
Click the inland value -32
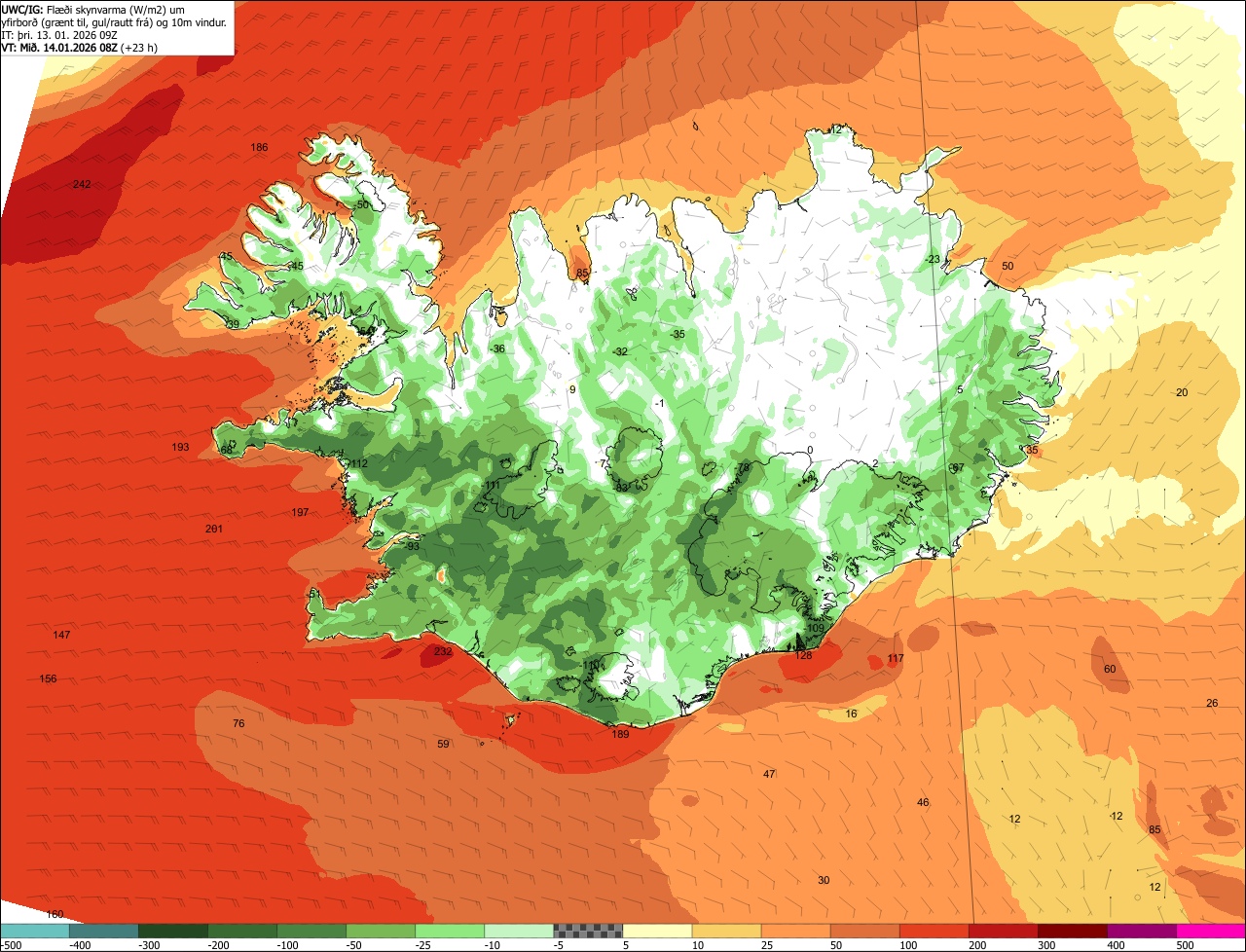pyautogui.click(x=620, y=351)
